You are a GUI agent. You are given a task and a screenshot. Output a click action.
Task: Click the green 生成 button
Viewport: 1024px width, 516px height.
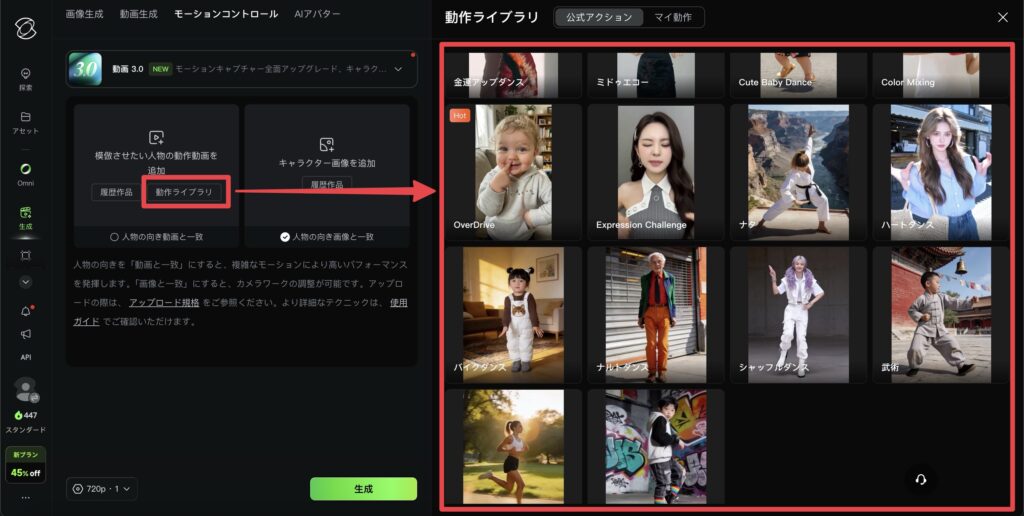click(363, 489)
